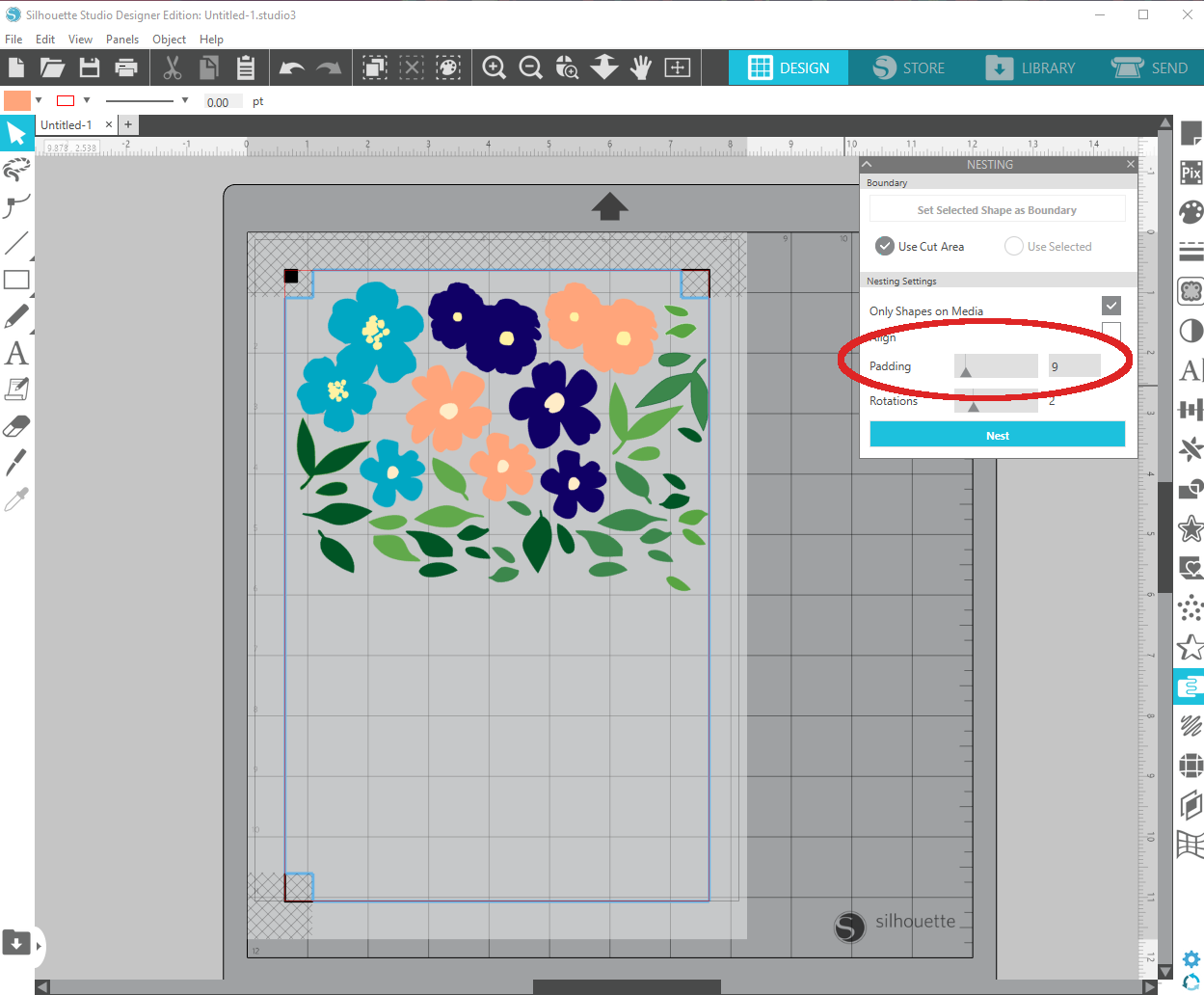Screen dimensions: 1204x995
Task: Cut selection with the scissors icon
Action: (173, 67)
